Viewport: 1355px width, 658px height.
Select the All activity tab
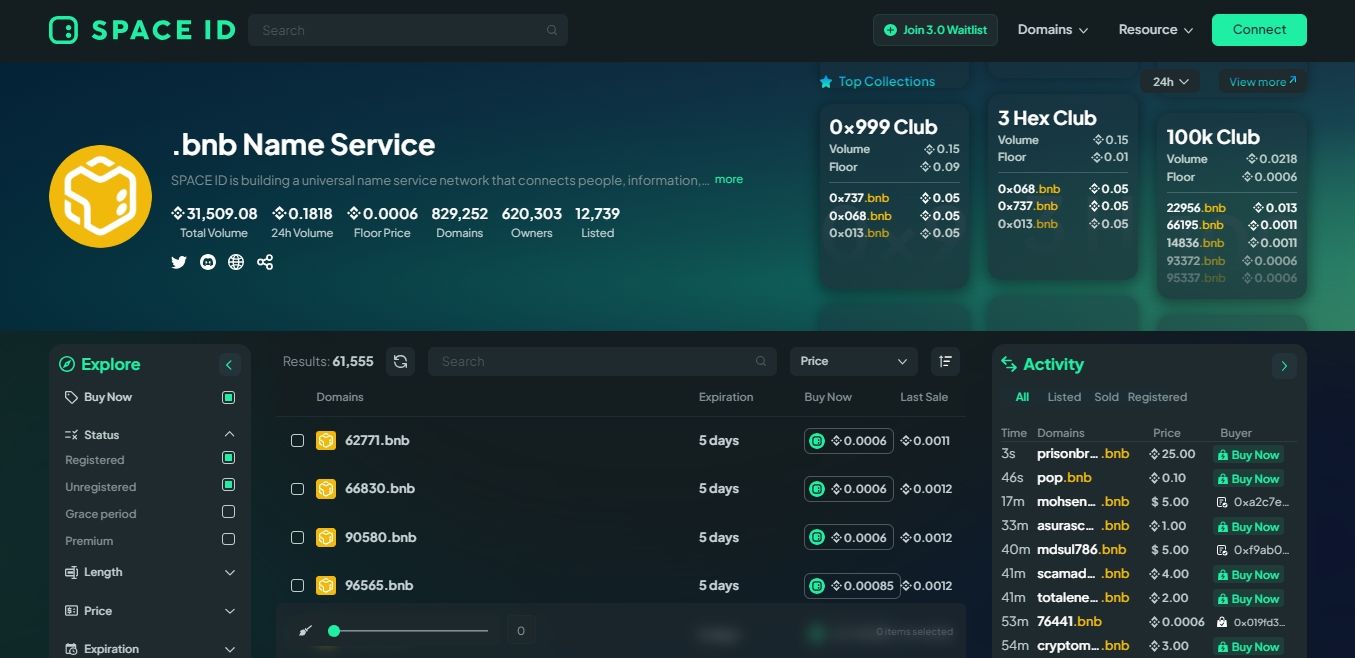coord(1022,397)
